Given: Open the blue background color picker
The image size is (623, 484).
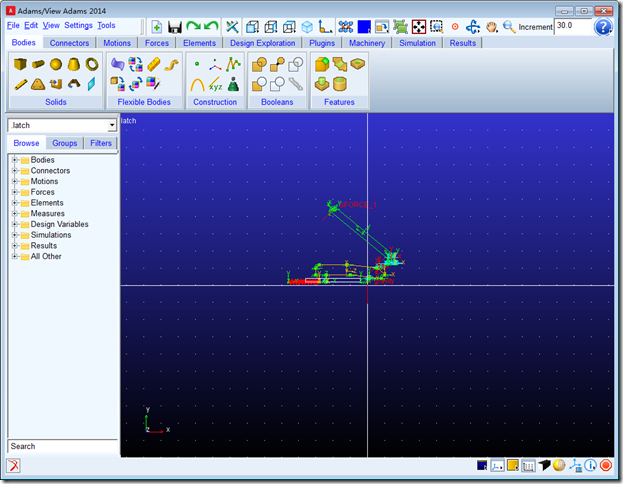Looking at the screenshot, I should (x=364, y=27).
